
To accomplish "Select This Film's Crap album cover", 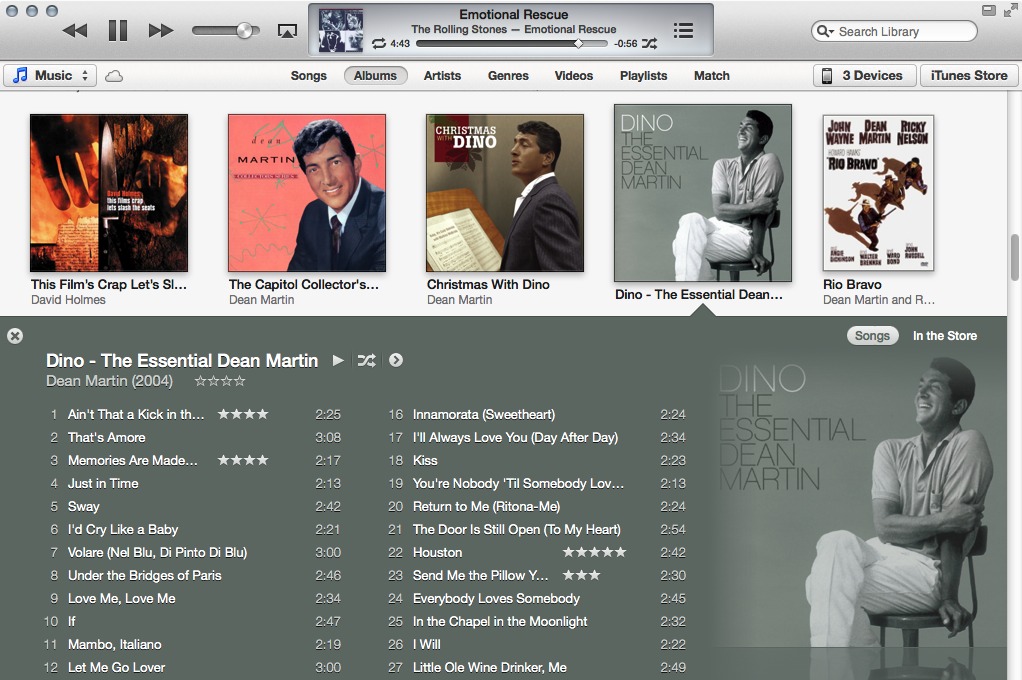I will [109, 193].
